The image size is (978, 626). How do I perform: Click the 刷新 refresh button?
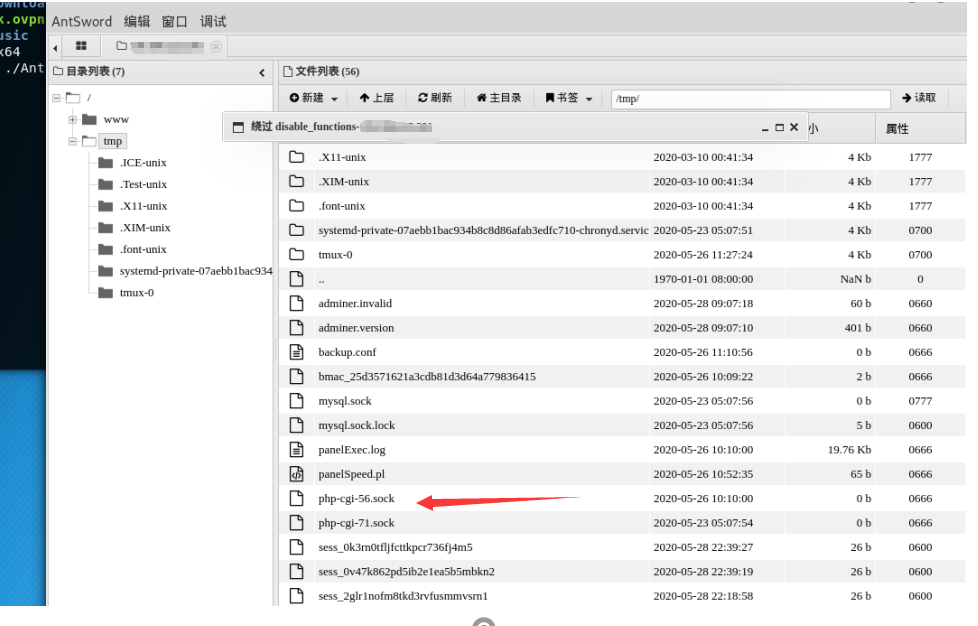coord(433,98)
